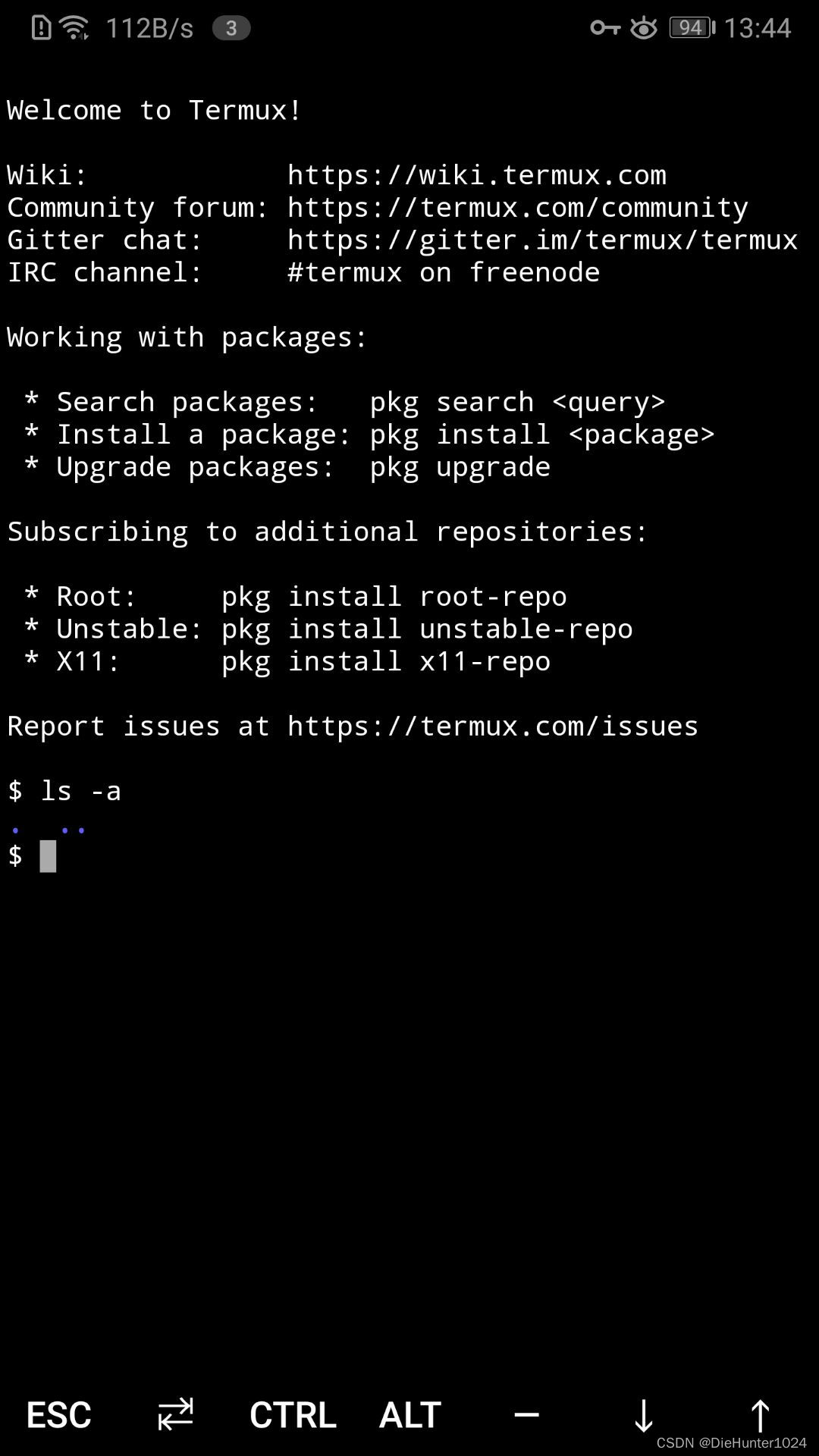Open the termux.com/community forum link
Screen dimensions: 819x1456
pyautogui.click(x=517, y=208)
